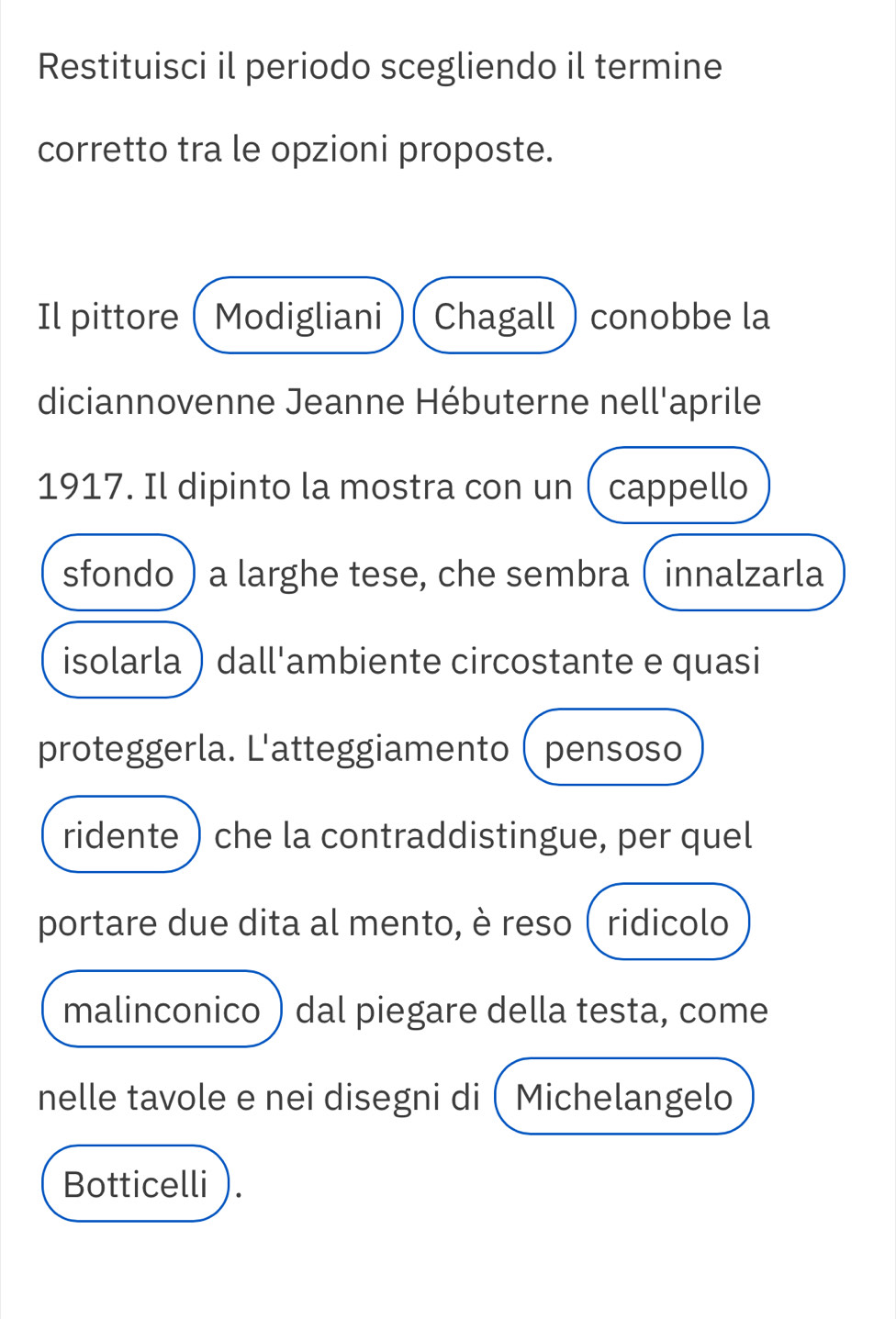The height and width of the screenshot is (1319, 896).
Task: Click the 'corretto tra le opzioni proposte' line
Action: 296,149
